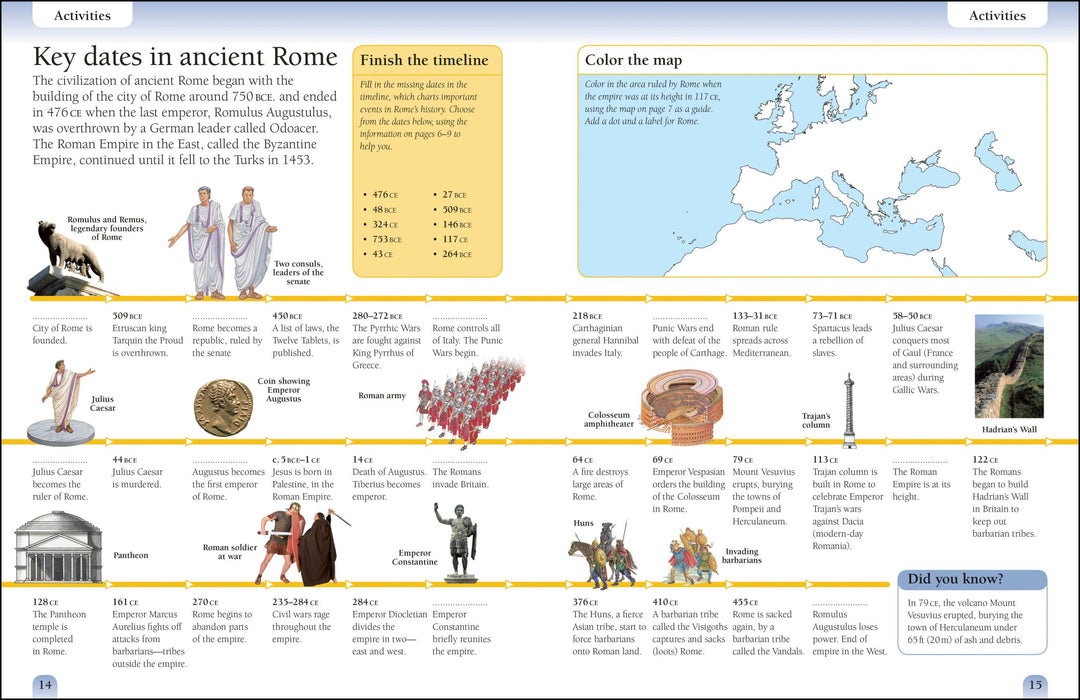Click page number 14
The width and height of the screenshot is (1080, 700).
click(x=45, y=685)
